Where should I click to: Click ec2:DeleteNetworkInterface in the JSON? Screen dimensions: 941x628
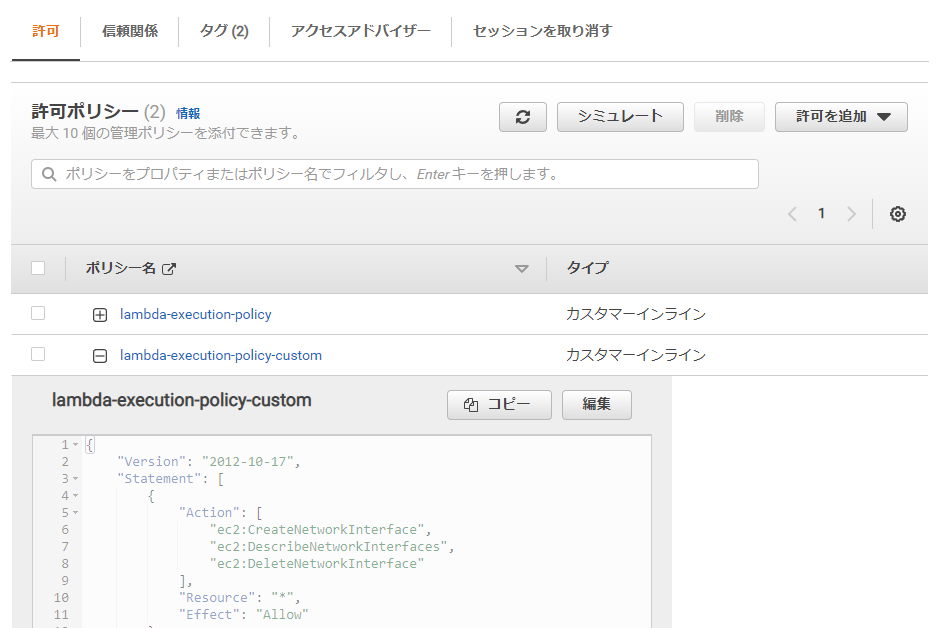[316, 564]
